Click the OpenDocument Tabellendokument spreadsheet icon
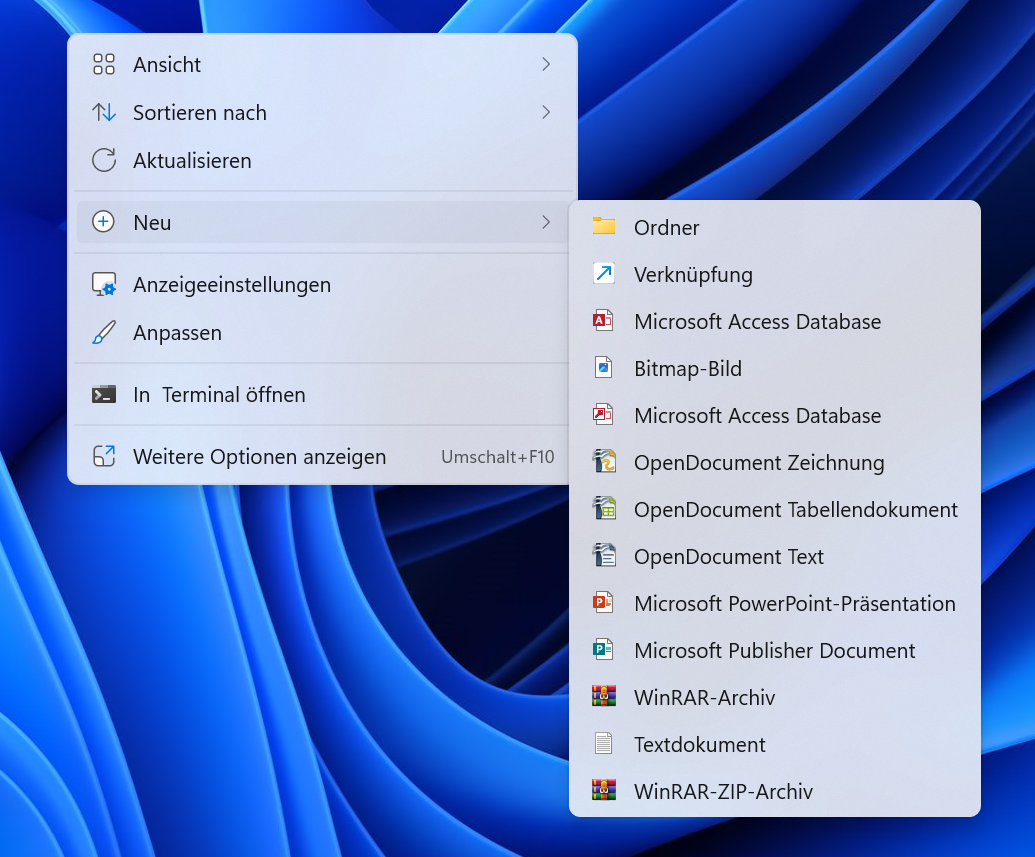Screen dimensions: 1035x857 click(604, 508)
